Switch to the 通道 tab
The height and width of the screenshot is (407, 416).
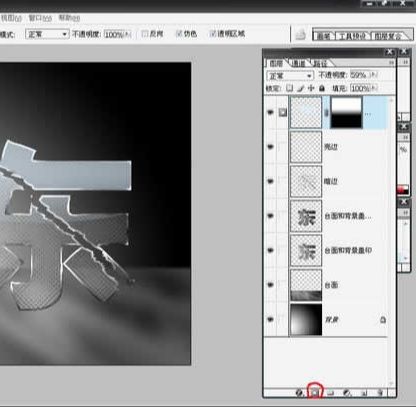[298, 63]
